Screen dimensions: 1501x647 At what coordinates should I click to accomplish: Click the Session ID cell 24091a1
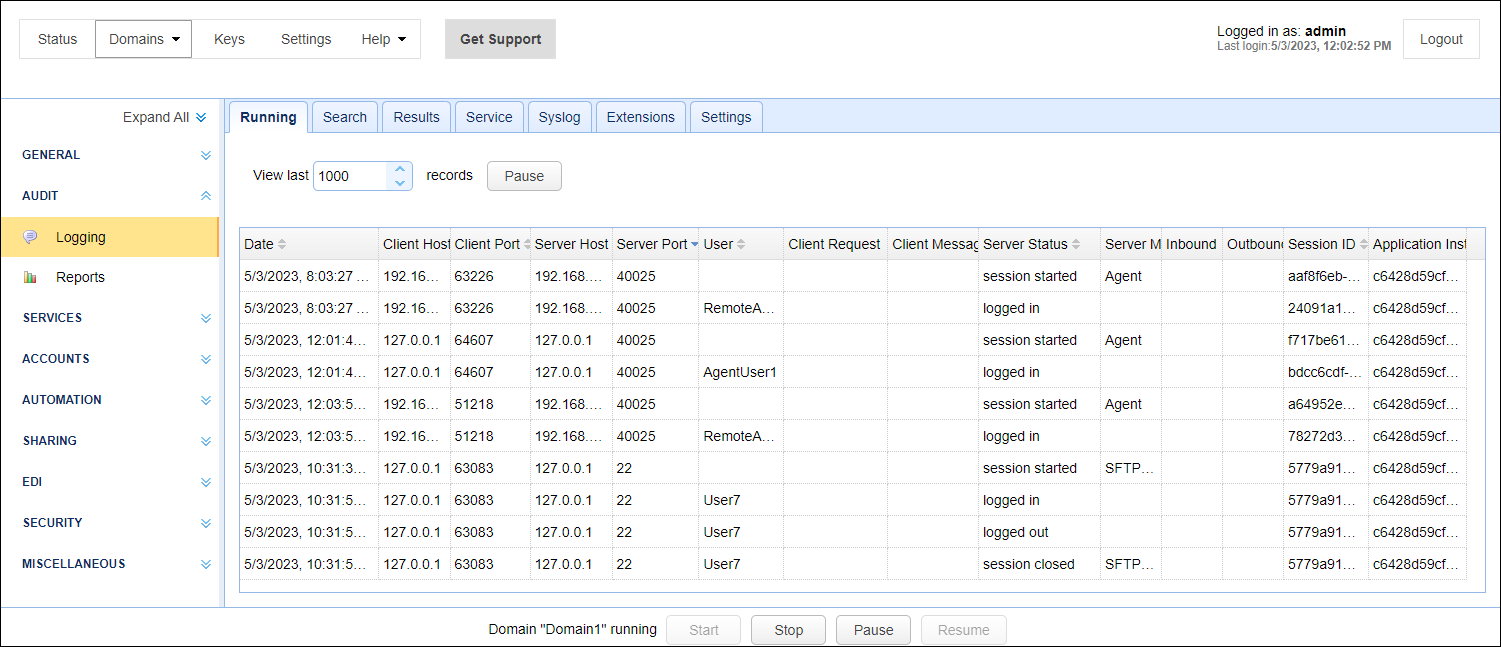pos(1325,308)
